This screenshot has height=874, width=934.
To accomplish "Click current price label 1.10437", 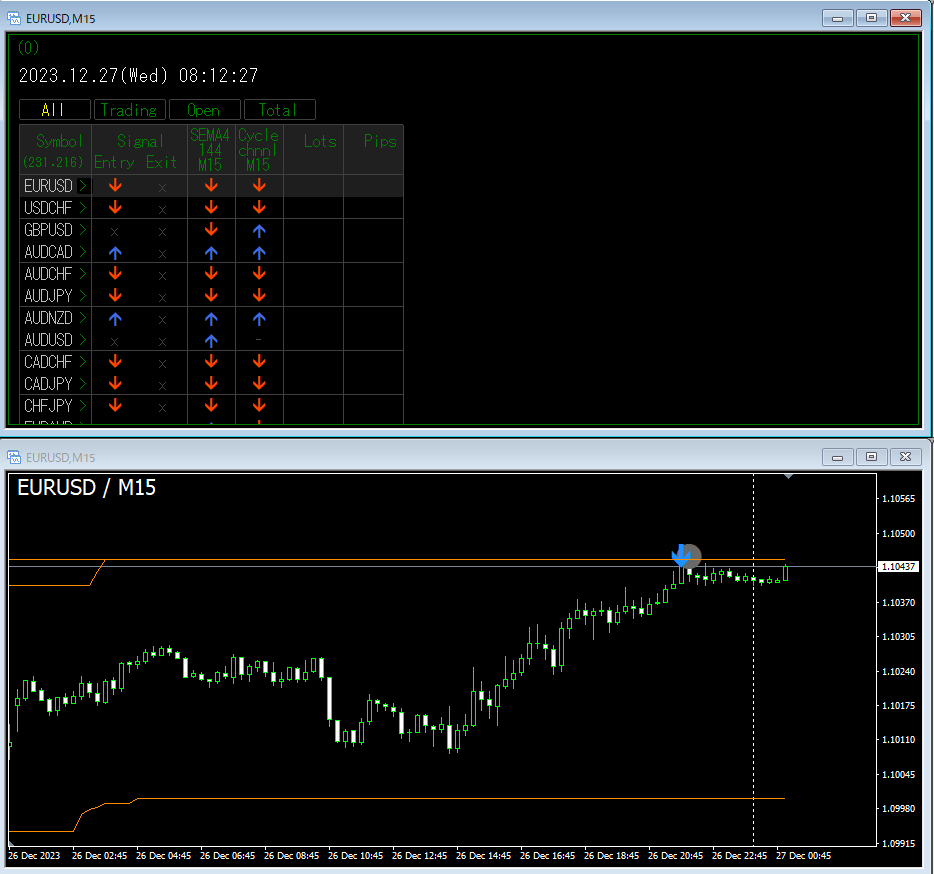I will pos(898,567).
